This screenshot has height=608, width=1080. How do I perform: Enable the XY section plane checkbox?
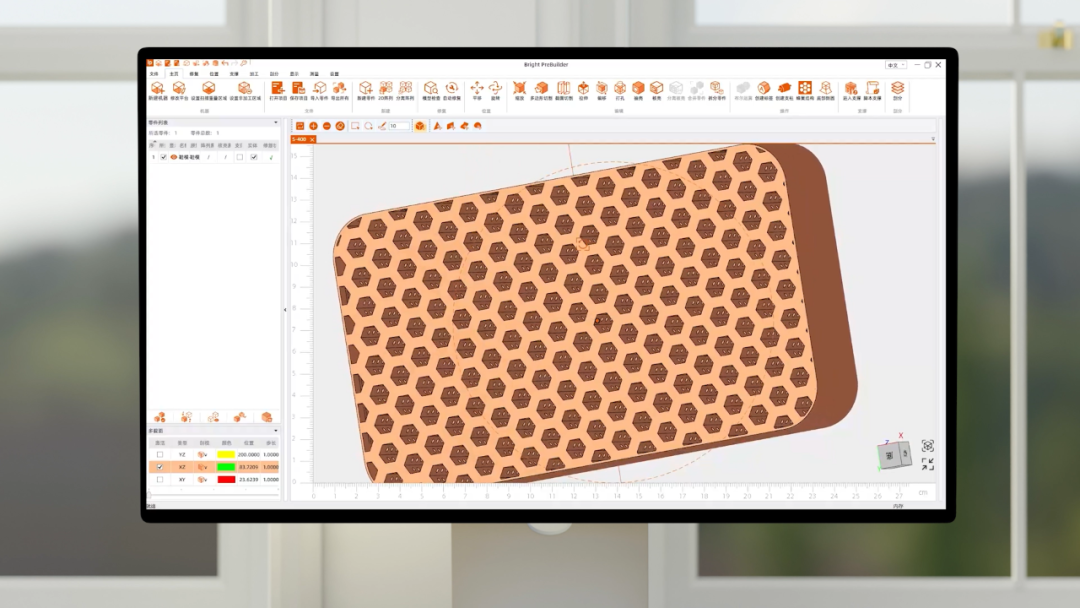coord(160,479)
